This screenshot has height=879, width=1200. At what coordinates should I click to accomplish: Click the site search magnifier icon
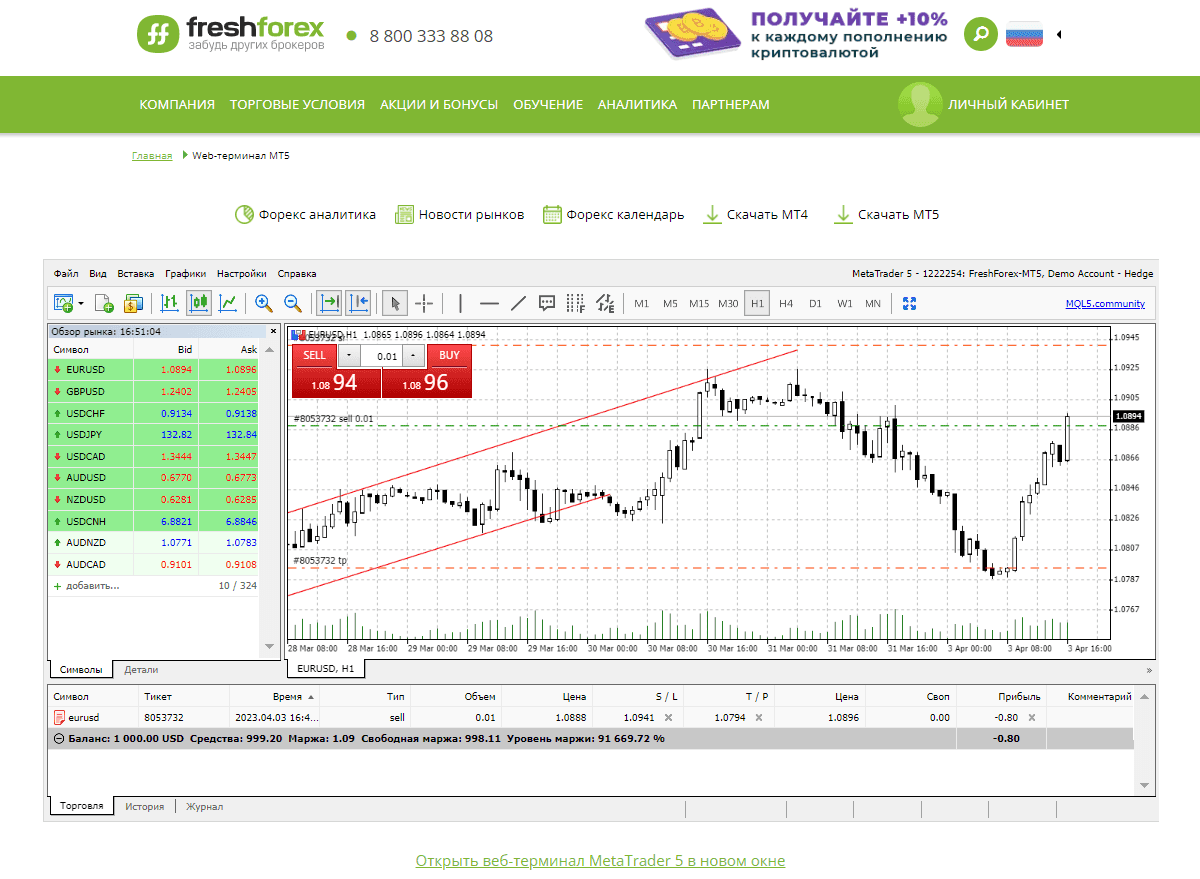pyautogui.click(x=981, y=34)
